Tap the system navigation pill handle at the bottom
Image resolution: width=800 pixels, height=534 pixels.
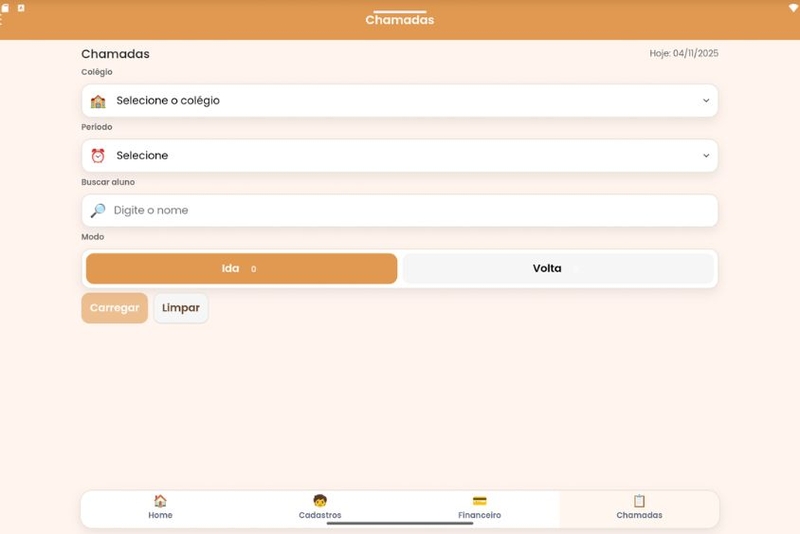399,523
